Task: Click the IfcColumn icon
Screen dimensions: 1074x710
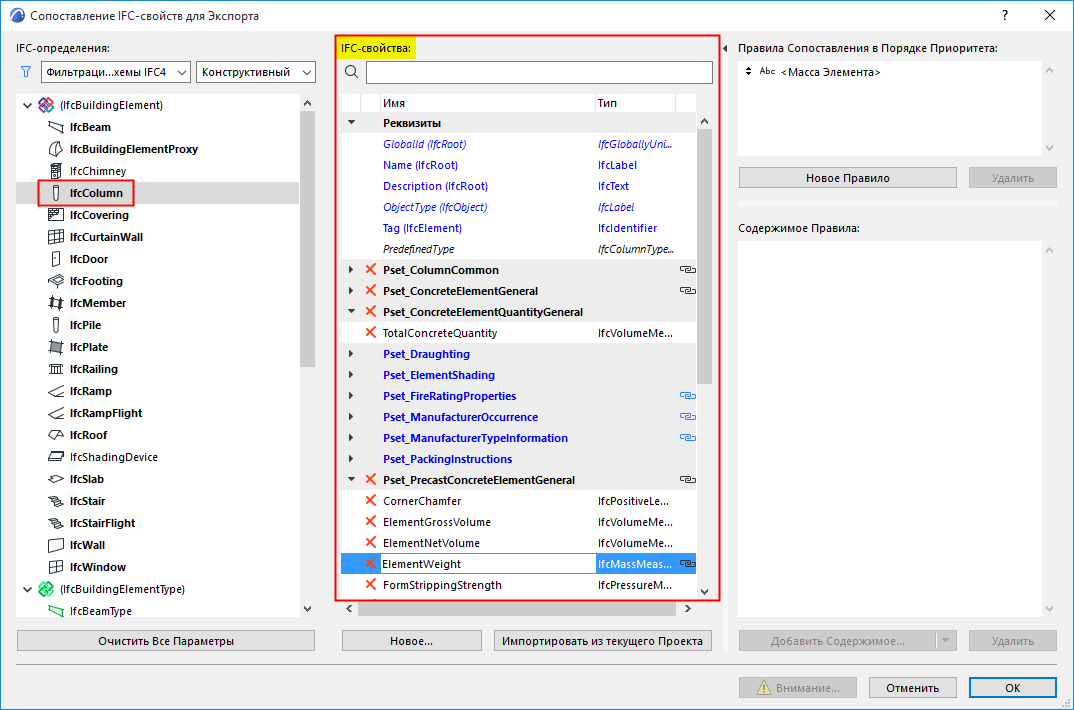Action: 55,193
